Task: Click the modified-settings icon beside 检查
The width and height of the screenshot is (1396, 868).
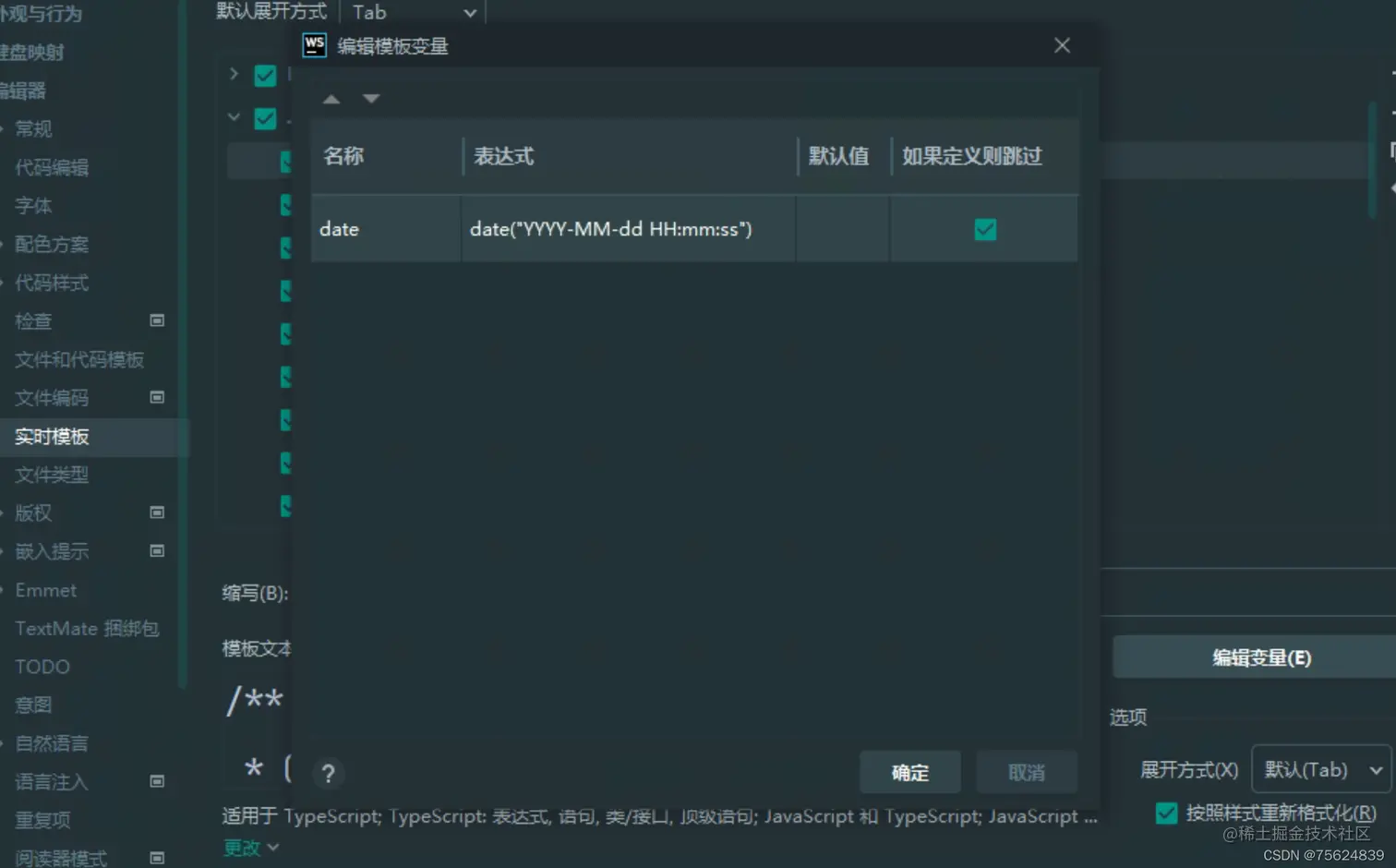Action: pyautogui.click(x=157, y=320)
